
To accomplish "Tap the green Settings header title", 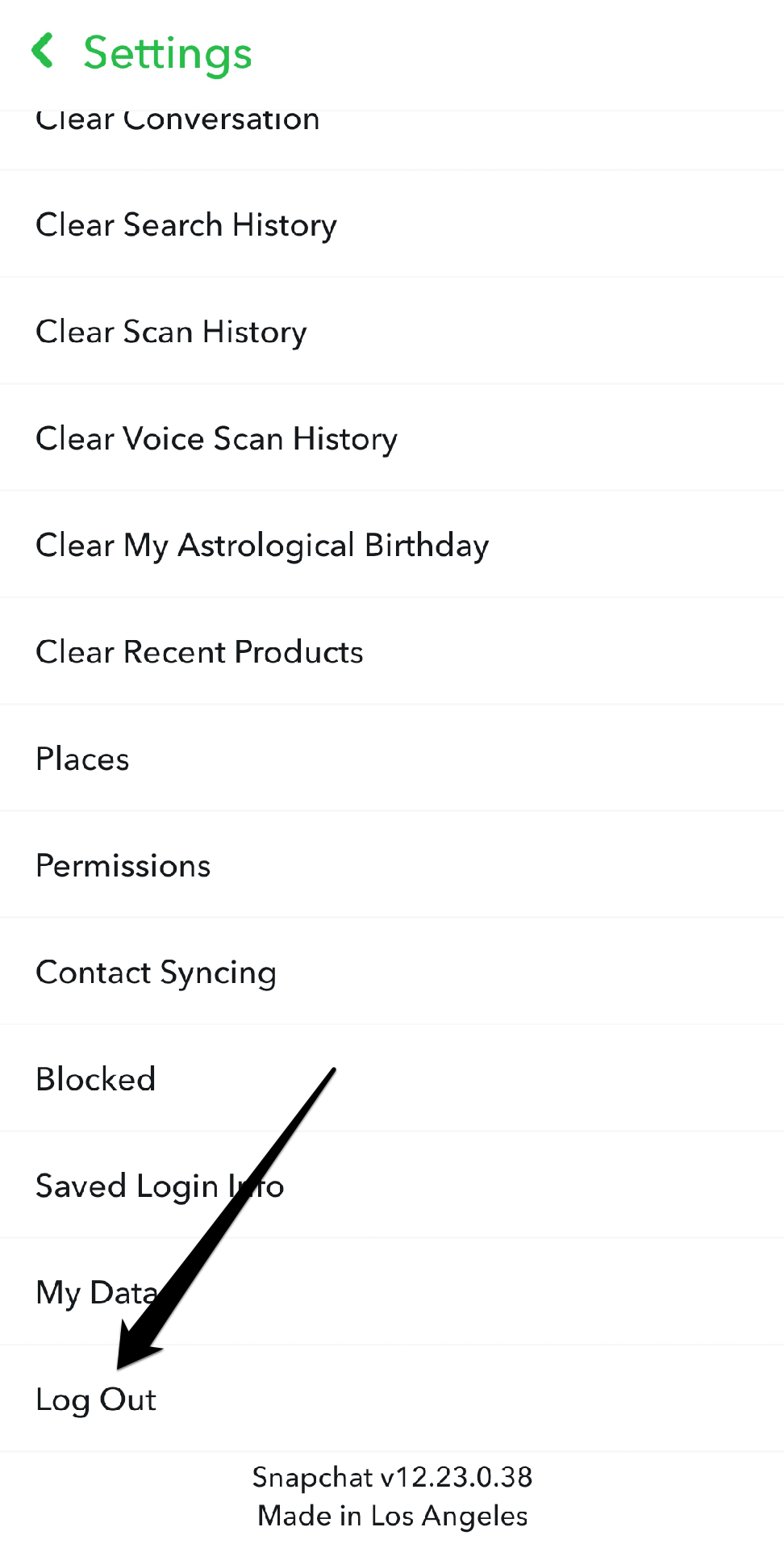I will click(168, 53).
